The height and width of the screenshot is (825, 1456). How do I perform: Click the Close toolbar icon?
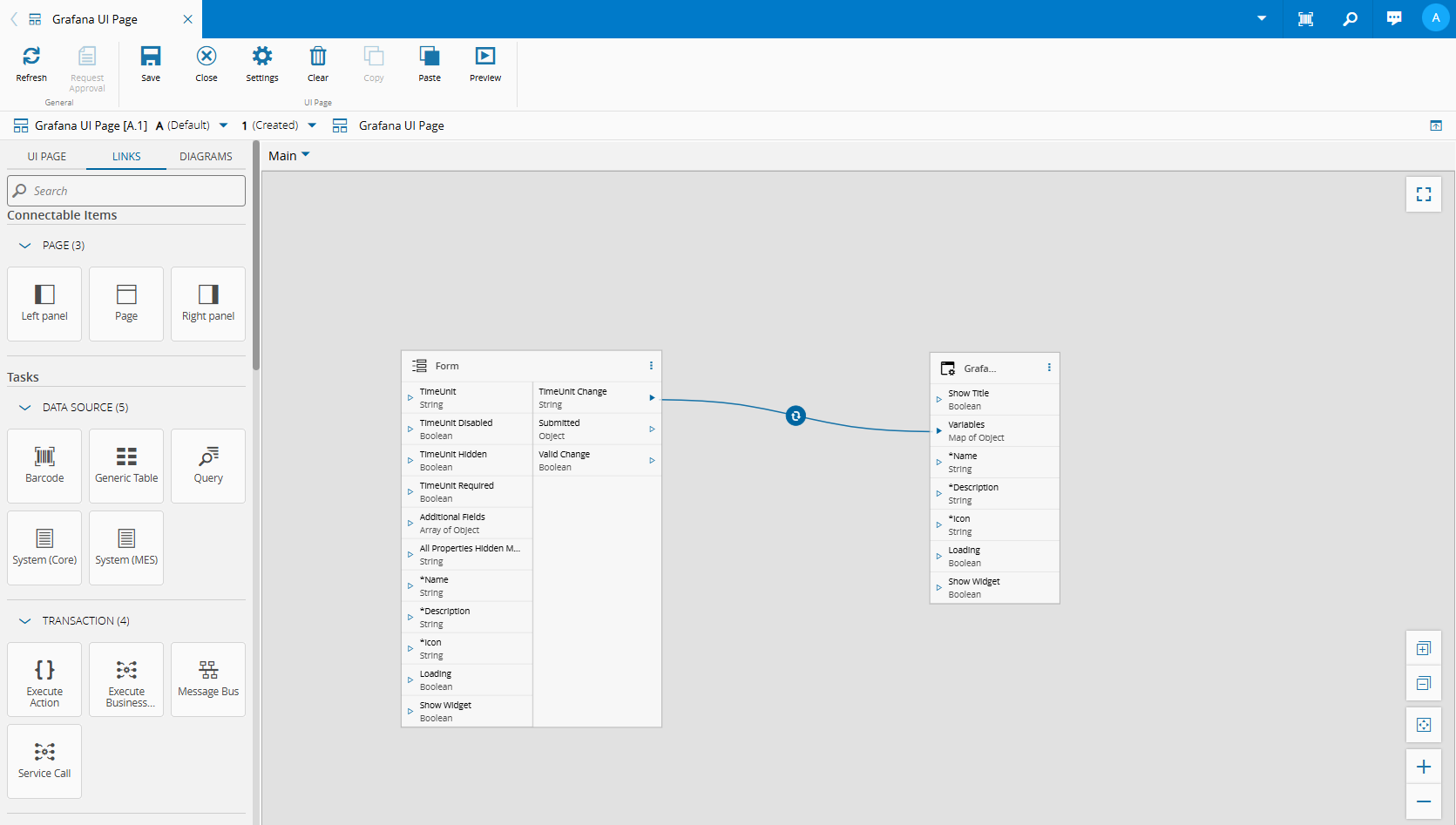click(207, 57)
